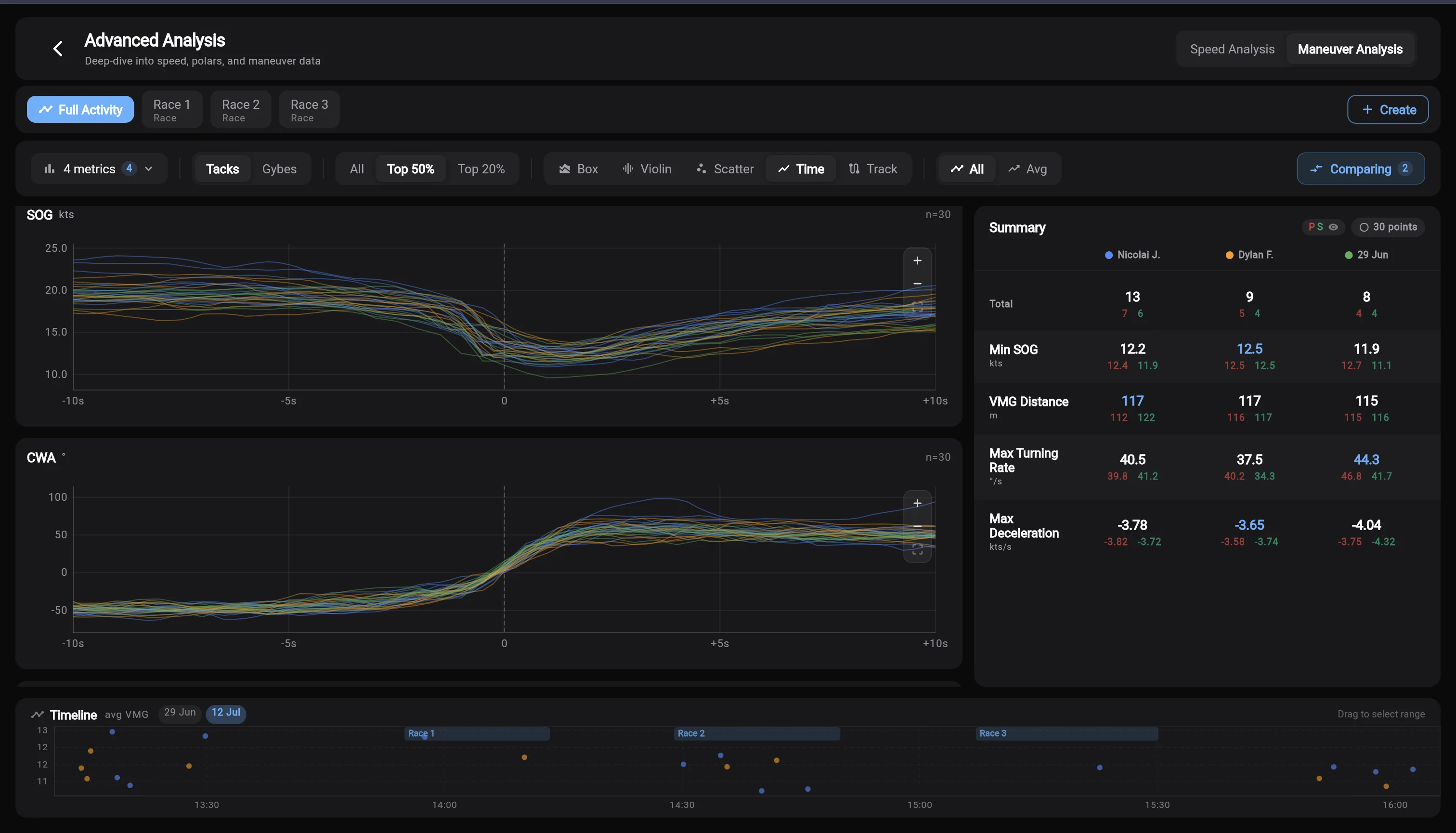This screenshot has width=1456, height=833.
Task: Select the Full Activity segment
Action: tap(80, 109)
